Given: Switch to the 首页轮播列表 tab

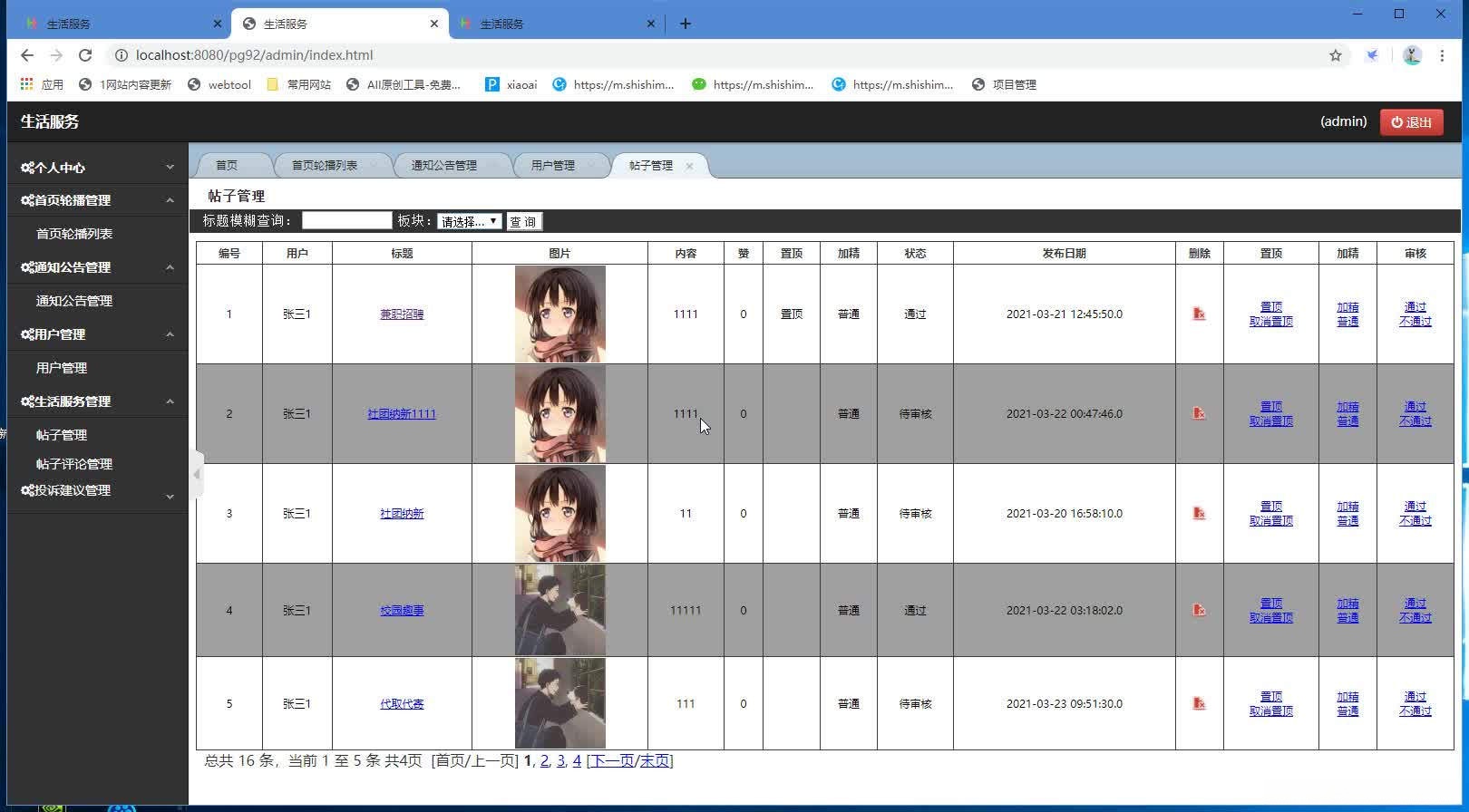Looking at the screenshot, I should click(x=325, y=165).
